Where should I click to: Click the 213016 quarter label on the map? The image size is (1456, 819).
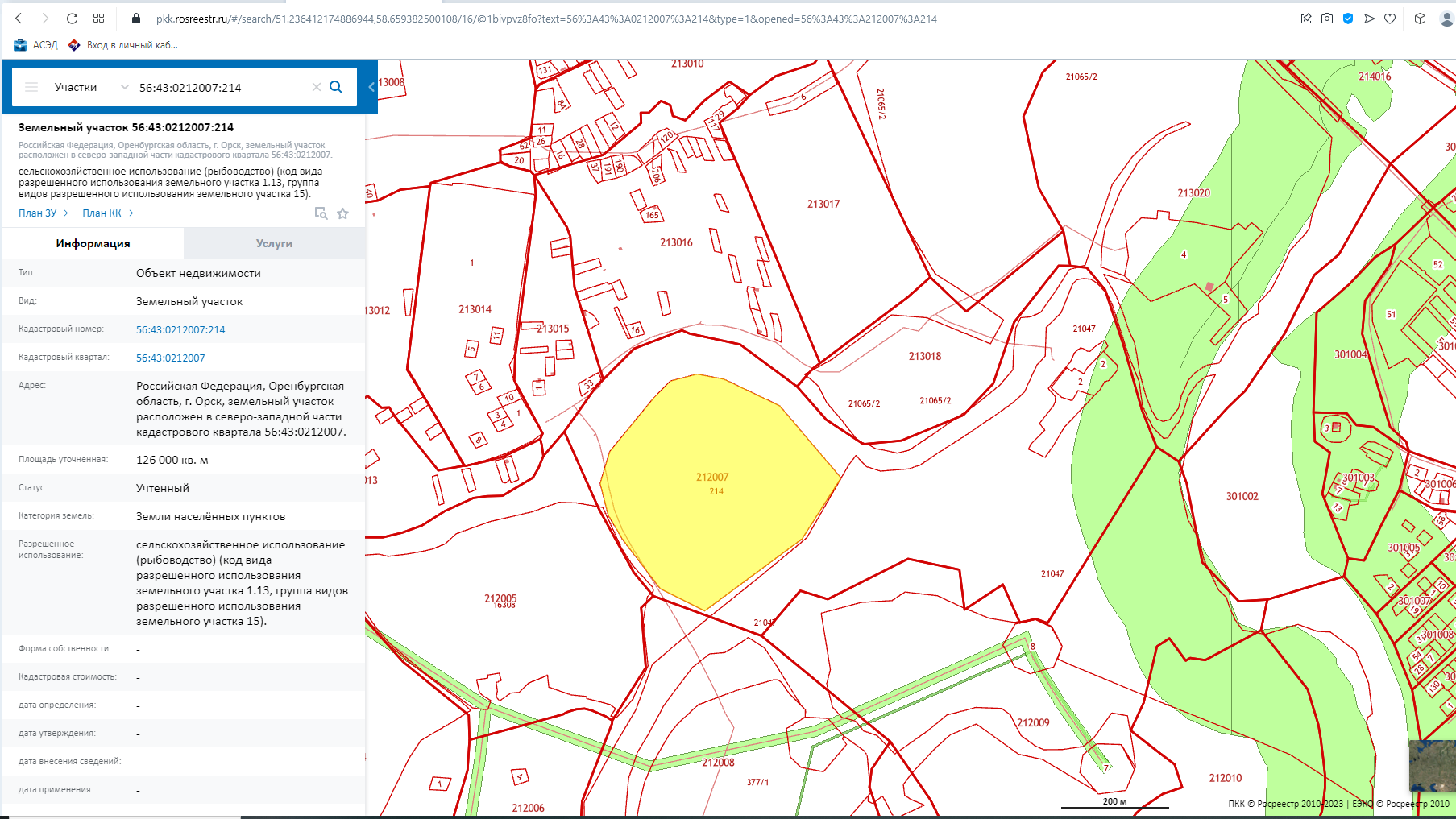676,242
